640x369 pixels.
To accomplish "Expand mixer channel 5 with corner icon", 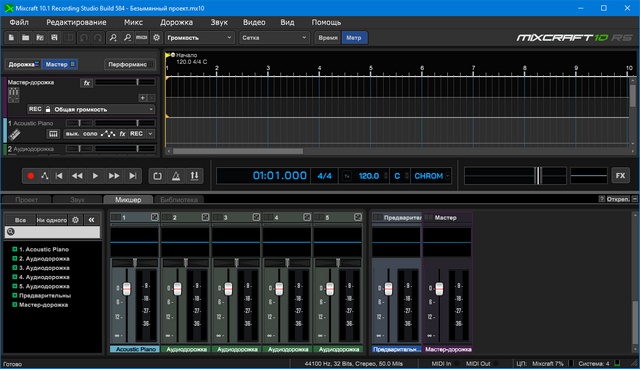I will (358, 217).
